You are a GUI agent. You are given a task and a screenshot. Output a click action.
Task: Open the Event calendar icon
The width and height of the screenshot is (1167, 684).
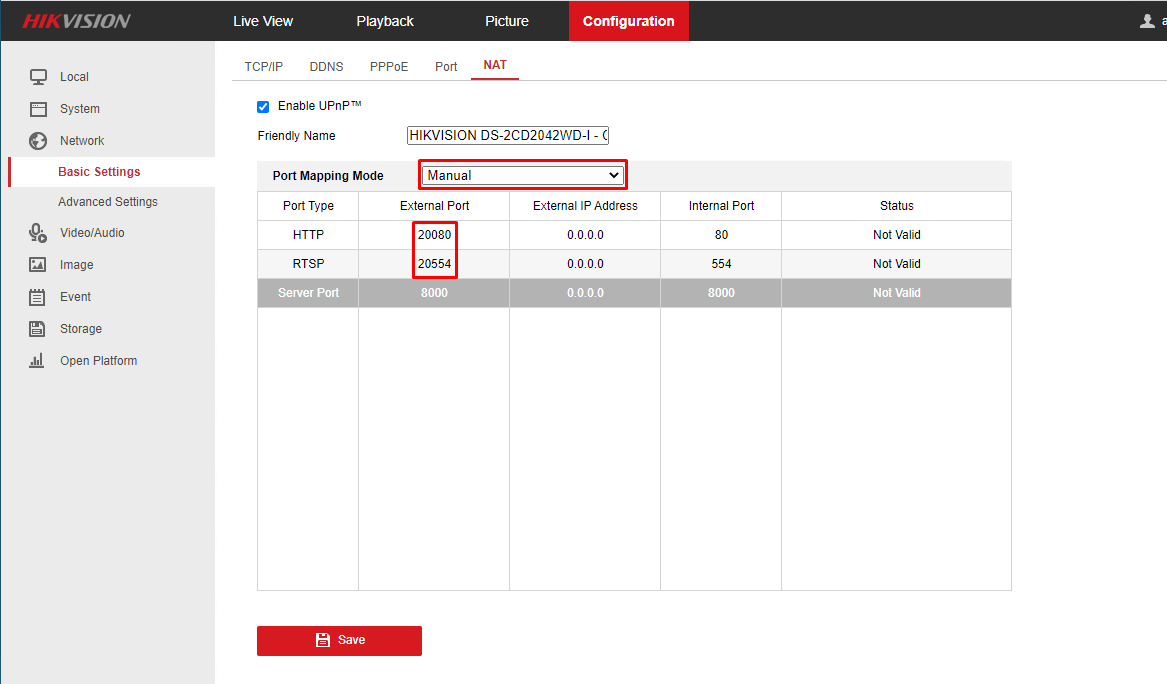click(37, 296)
